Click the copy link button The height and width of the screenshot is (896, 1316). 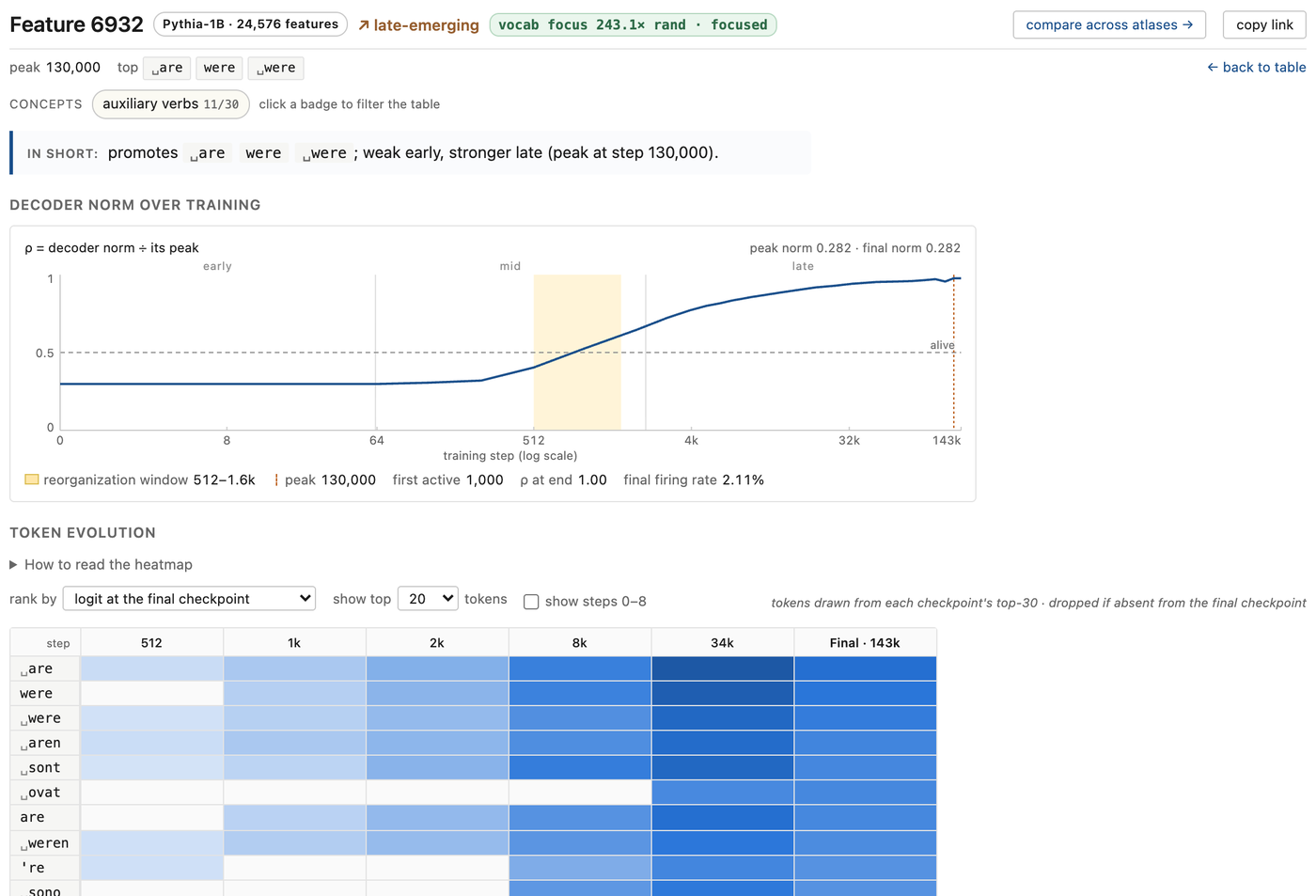click(x=1264, y=24)
